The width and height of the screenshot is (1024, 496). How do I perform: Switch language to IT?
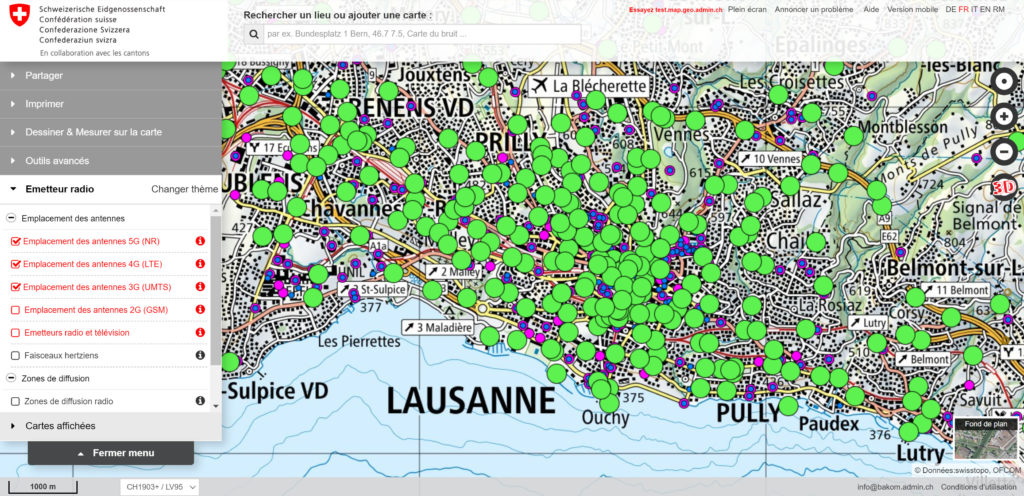pyautogui.click(x=974, y=10)
